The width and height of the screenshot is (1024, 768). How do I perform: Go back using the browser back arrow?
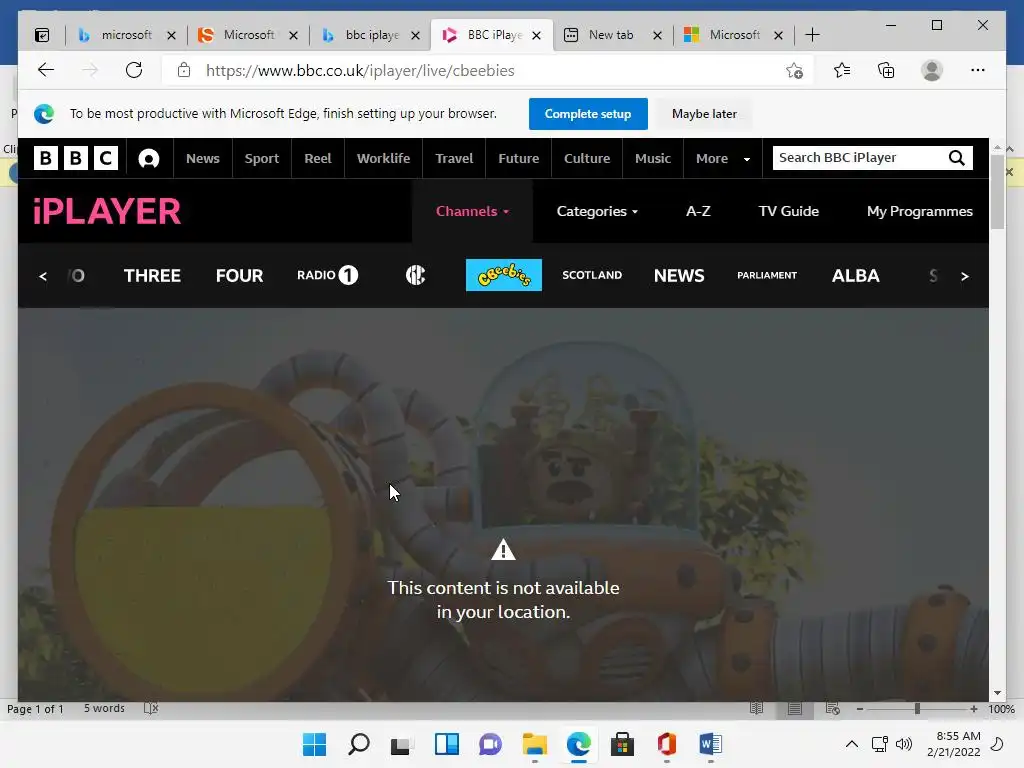[x=46, y=70]
